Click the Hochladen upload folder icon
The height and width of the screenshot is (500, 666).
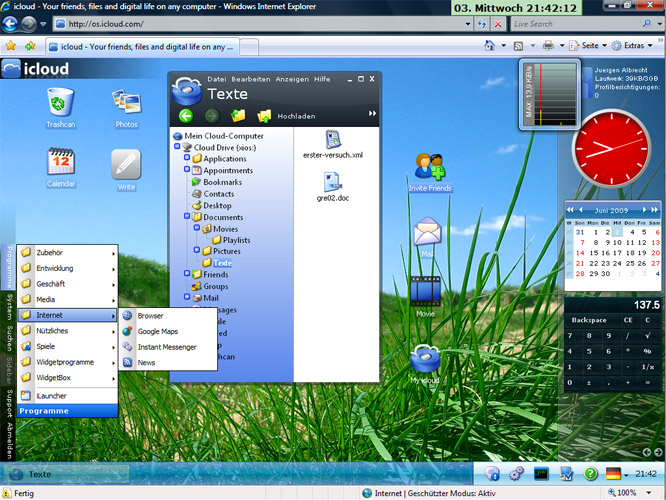pos(264,116)
